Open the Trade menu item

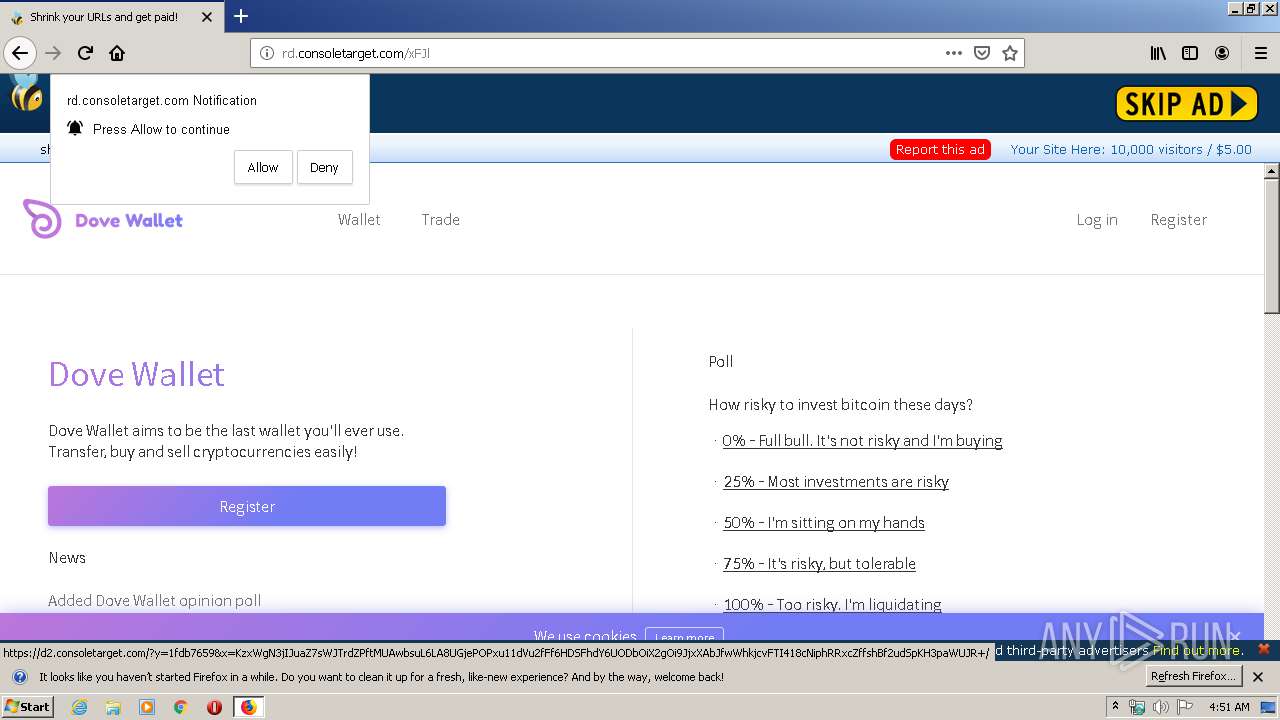click(440, 219)
